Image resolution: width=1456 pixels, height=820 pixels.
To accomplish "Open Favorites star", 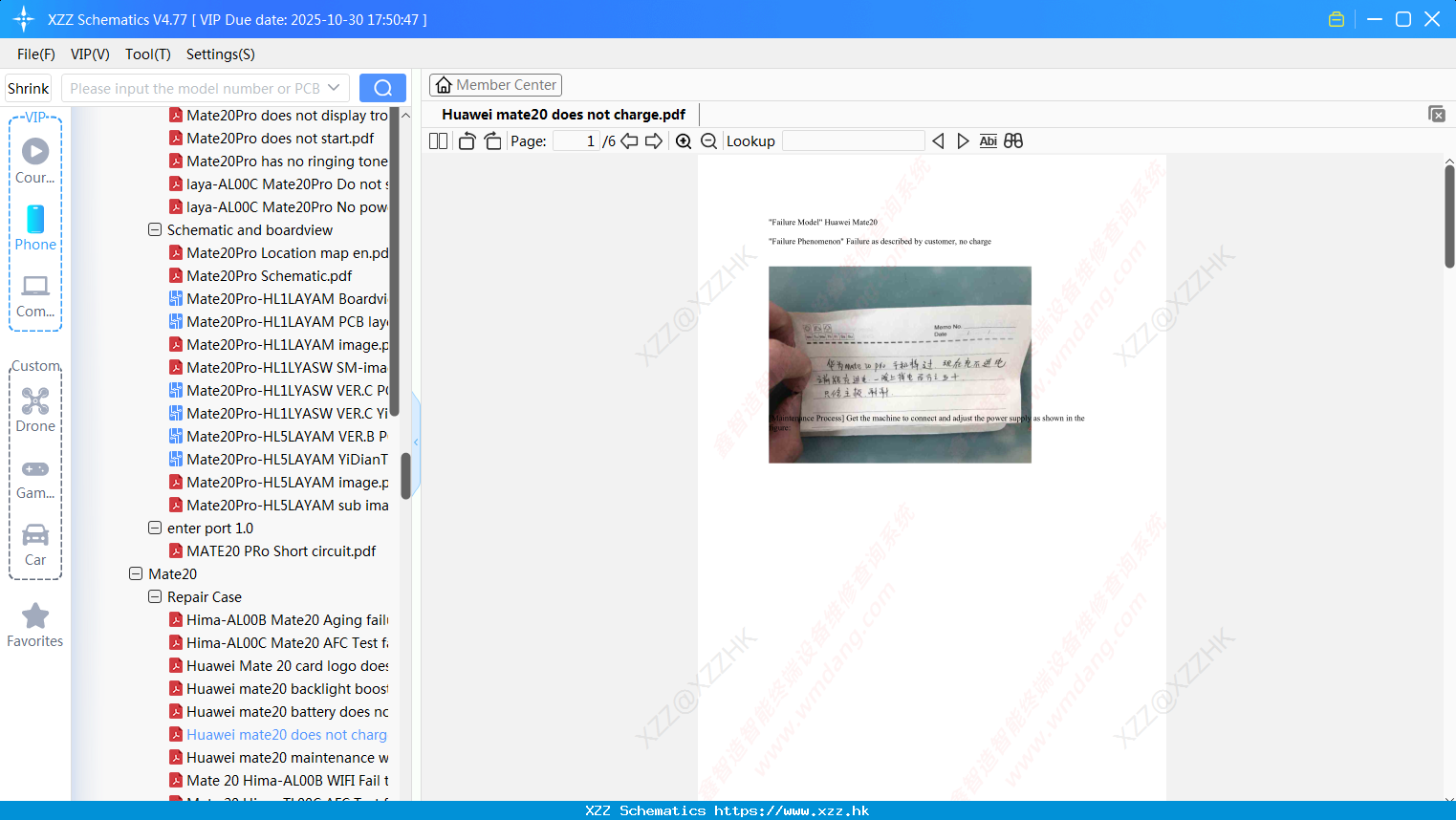I will (35, 625).
